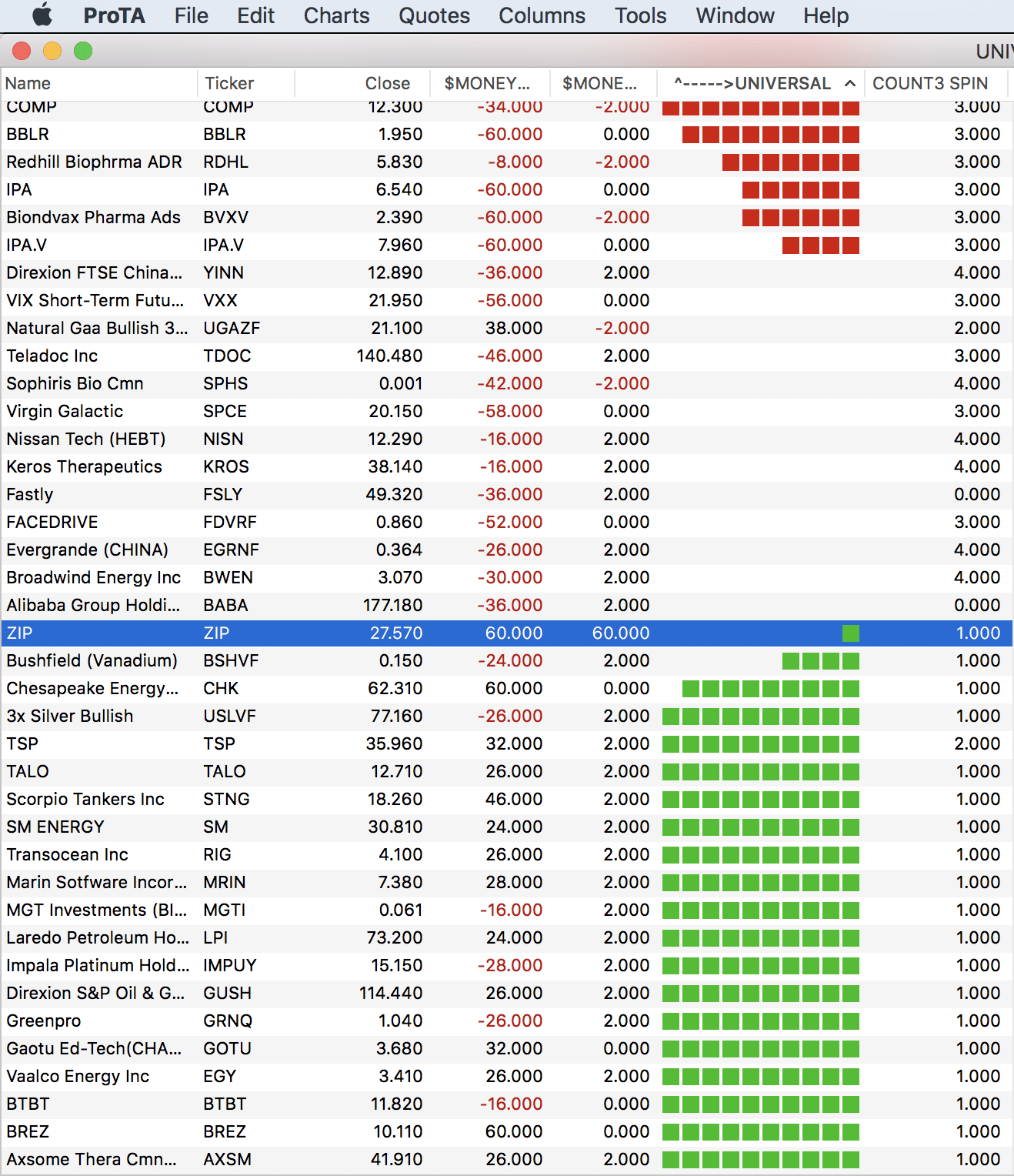
Task: Close the watchlist window
Action: pyautogui.click(x=22, y=51)
